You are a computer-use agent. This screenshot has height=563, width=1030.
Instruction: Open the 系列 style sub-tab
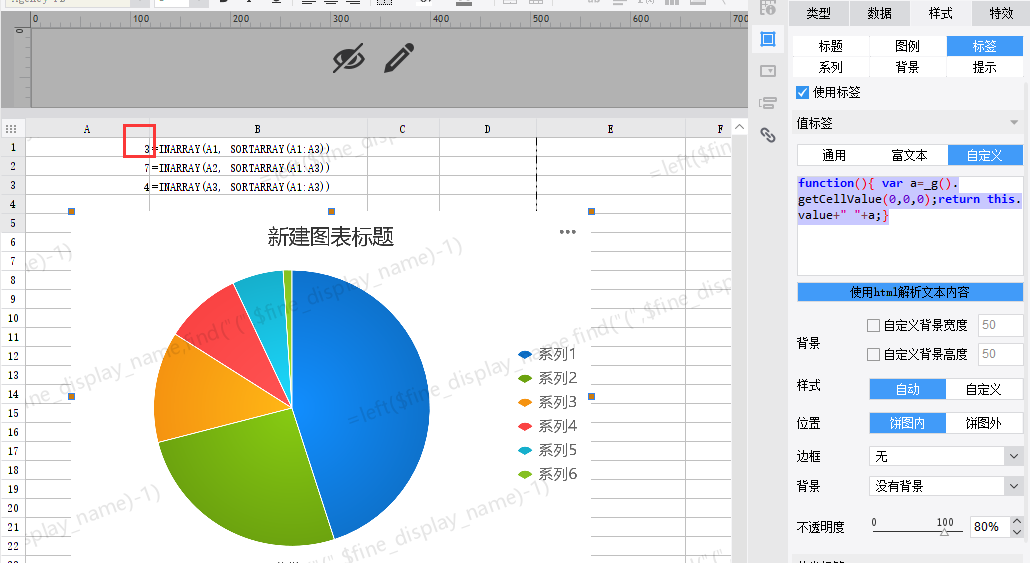tap(831, 67)
